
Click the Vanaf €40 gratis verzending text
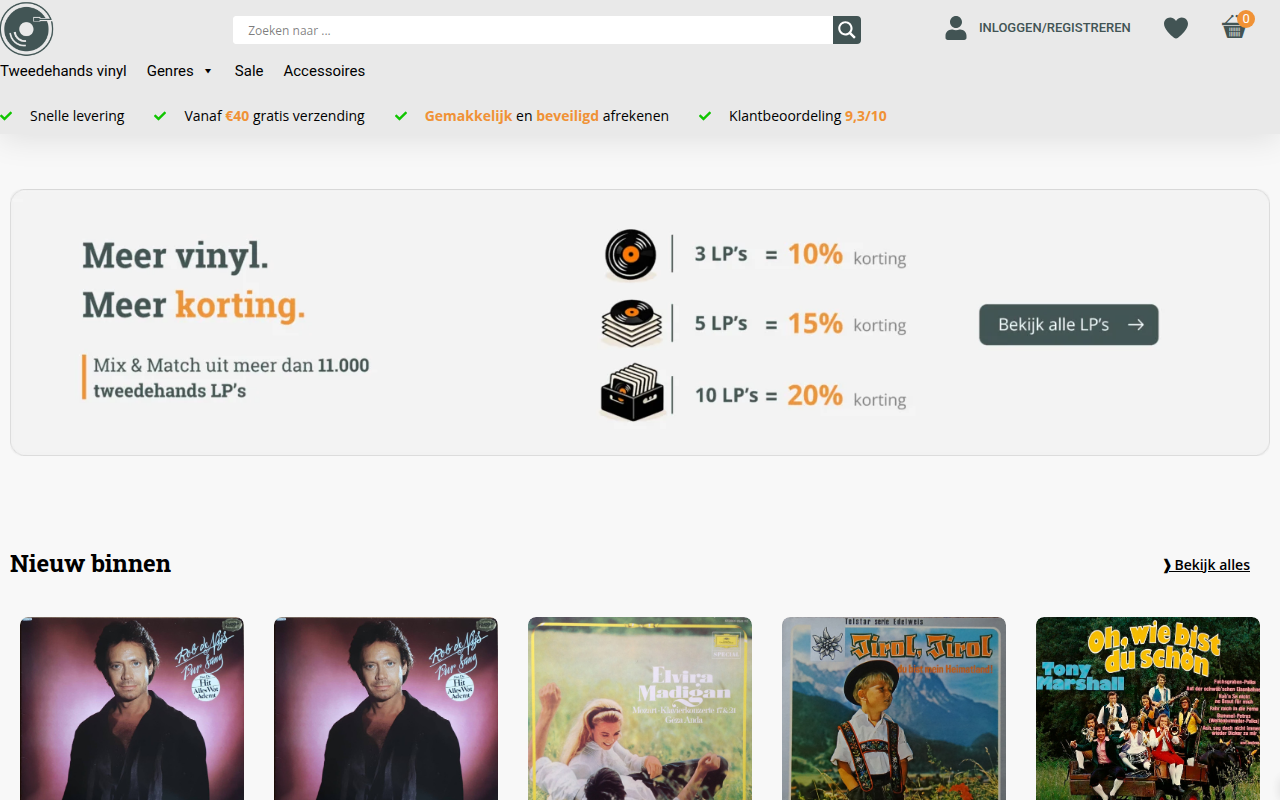click(274, 116)
